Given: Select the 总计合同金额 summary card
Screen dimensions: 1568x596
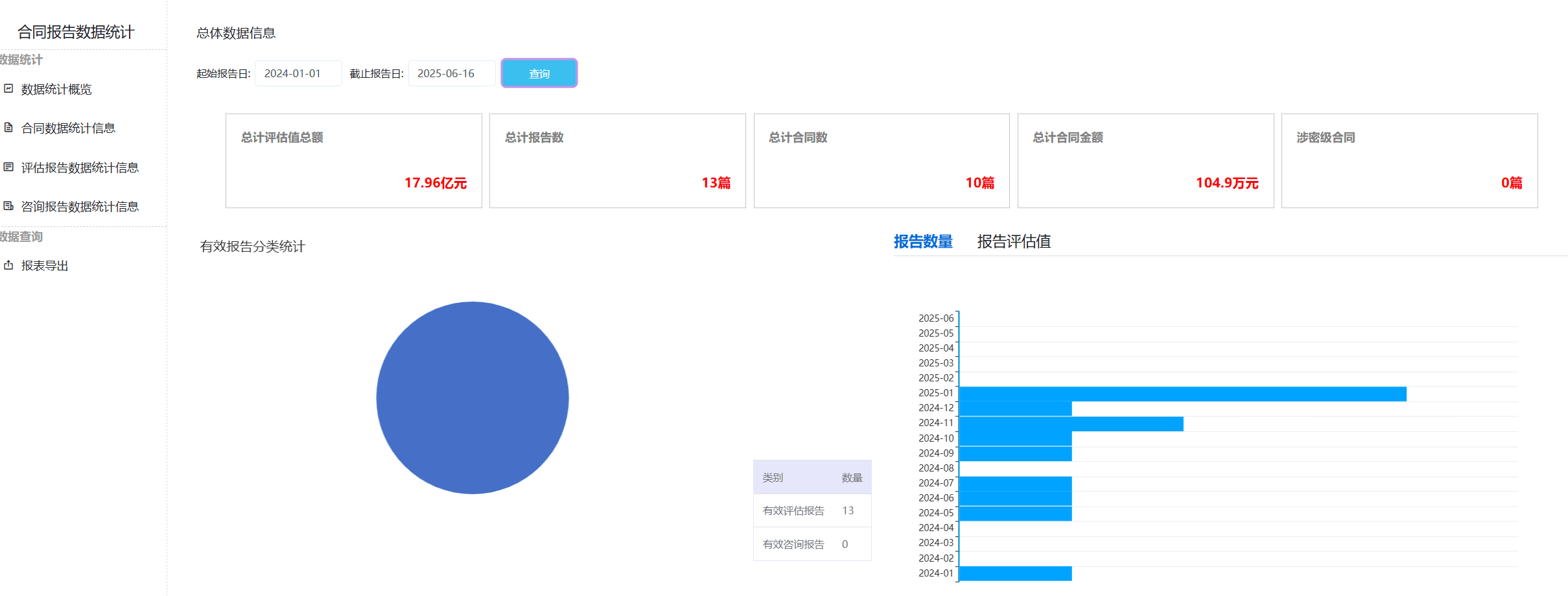Looking at the screenshot, I should coord(1145,161).
